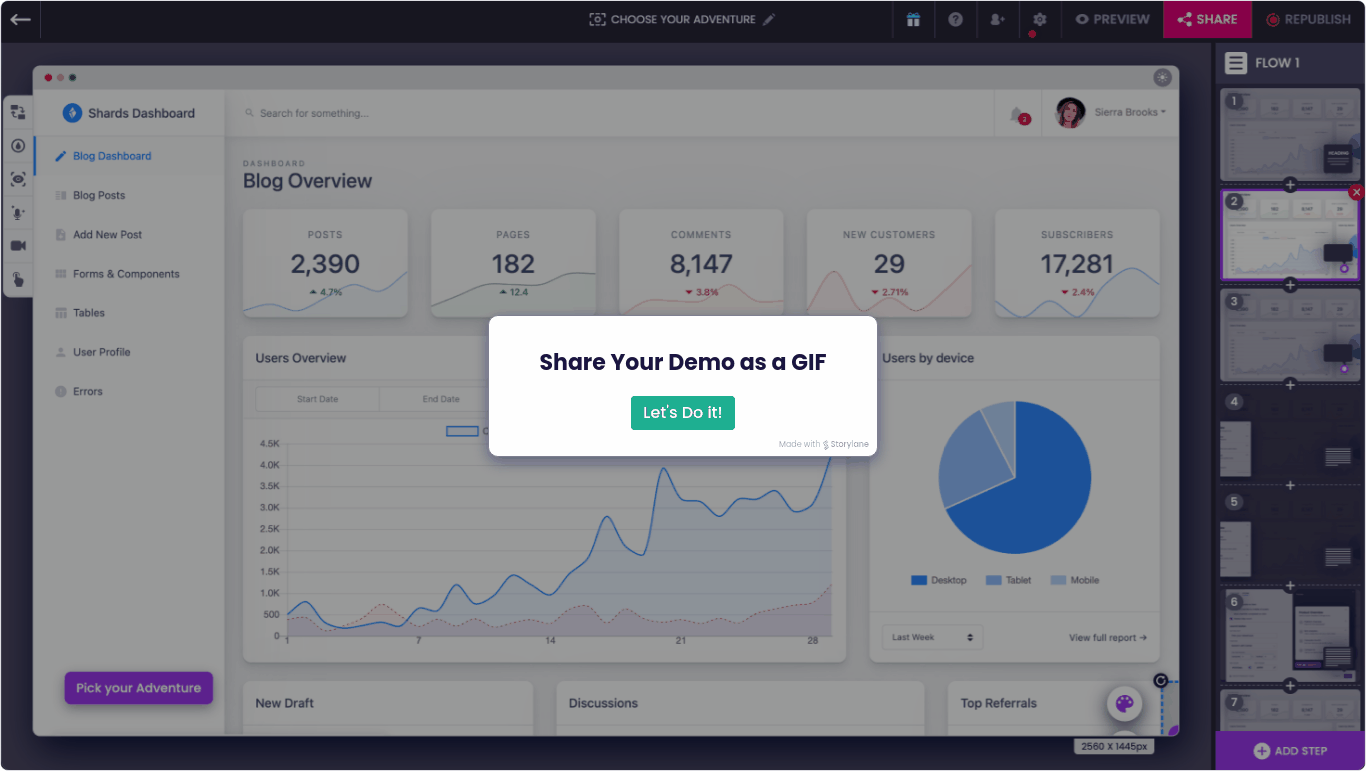Click the Share button

1207,19
